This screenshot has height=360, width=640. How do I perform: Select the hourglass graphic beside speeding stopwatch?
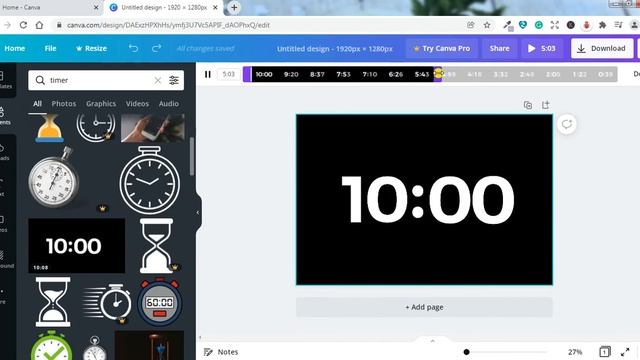53,302
